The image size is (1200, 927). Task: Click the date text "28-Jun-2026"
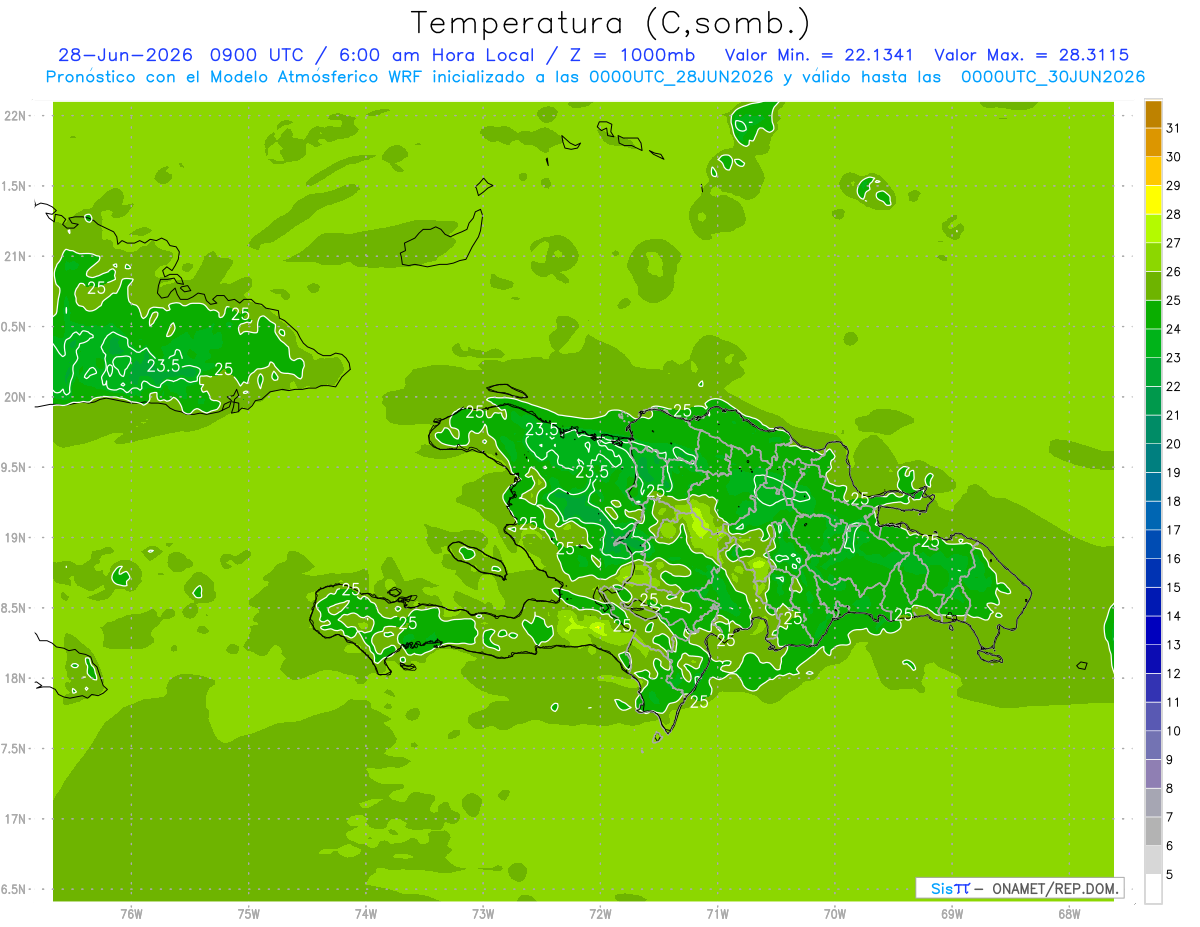click(125, 55)
